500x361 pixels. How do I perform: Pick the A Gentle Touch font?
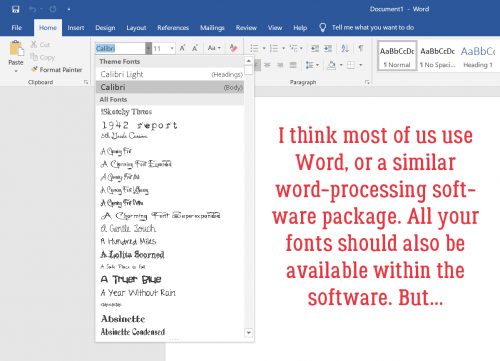[x=170, y=229]
